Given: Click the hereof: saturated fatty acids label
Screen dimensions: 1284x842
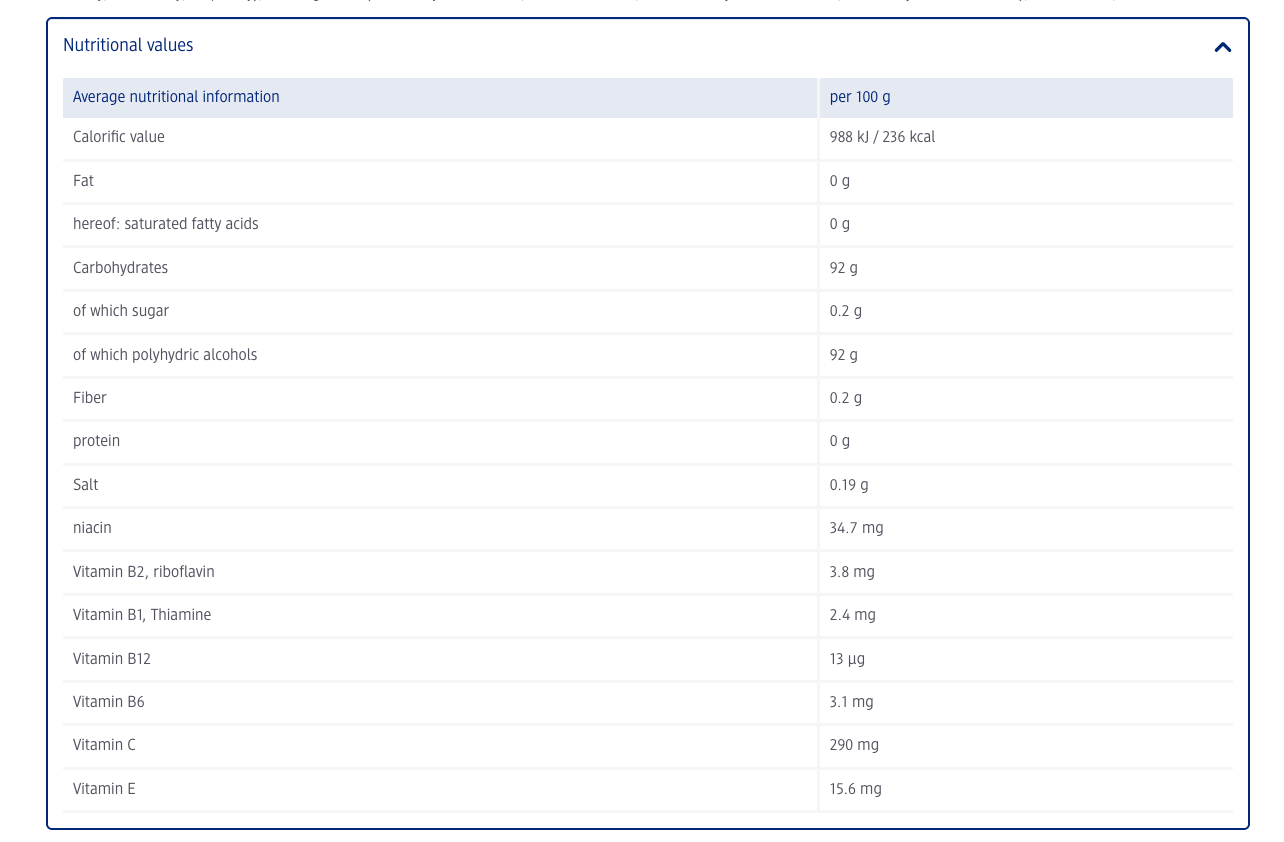Looking at the screenshot, I should click(x=166, y=224).
